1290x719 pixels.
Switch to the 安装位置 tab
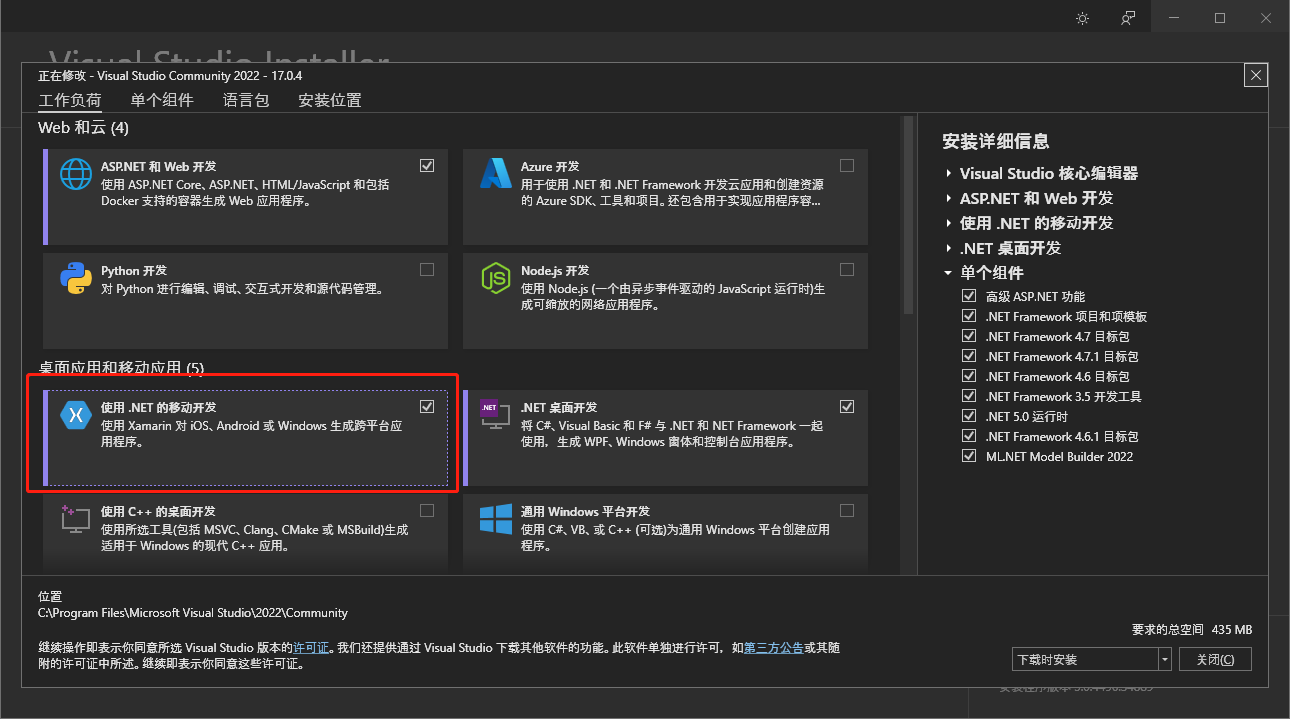click(x=330, y=100)
